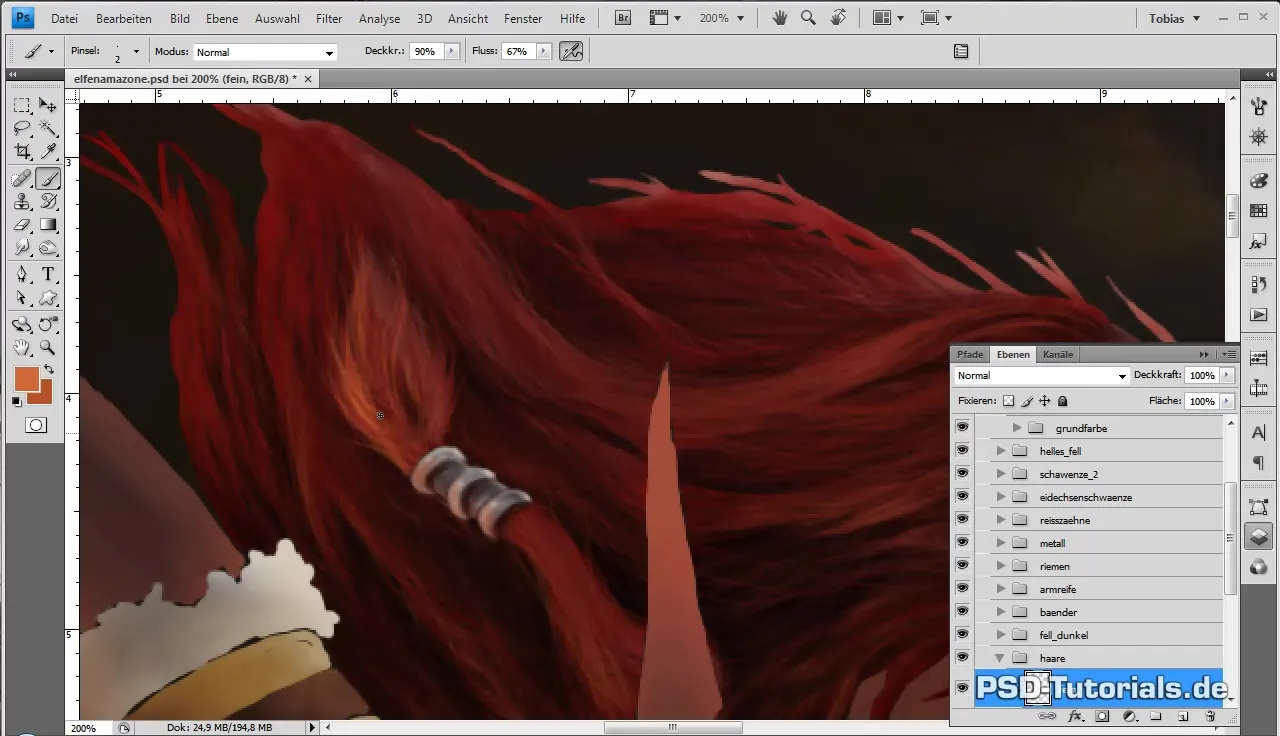
Task: Select the Clone Stamp tool
Action: pyautogui.click(x=21, y=202)
